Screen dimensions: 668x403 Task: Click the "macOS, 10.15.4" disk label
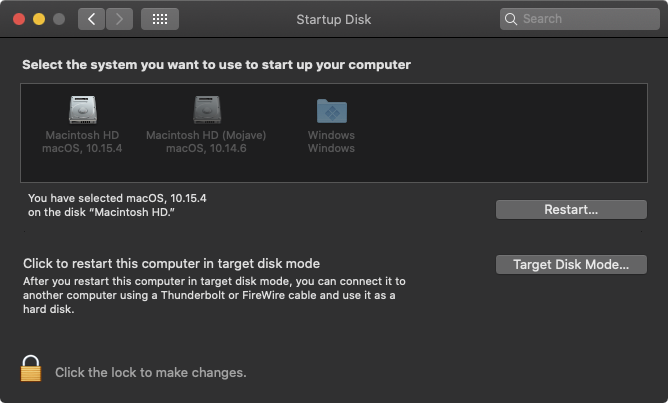pos(83,148)
